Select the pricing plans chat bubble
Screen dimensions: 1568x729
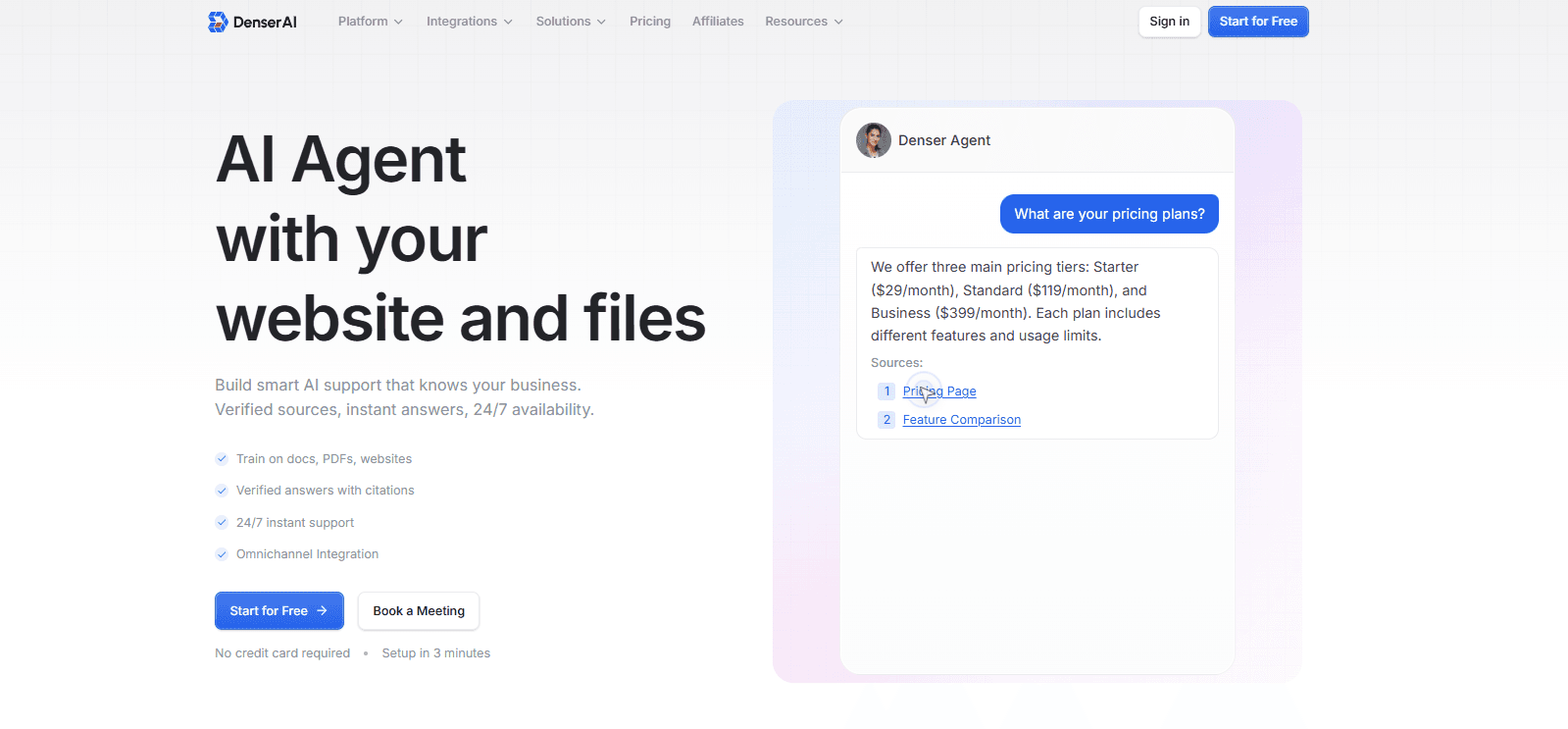(x=1109, y=214)
